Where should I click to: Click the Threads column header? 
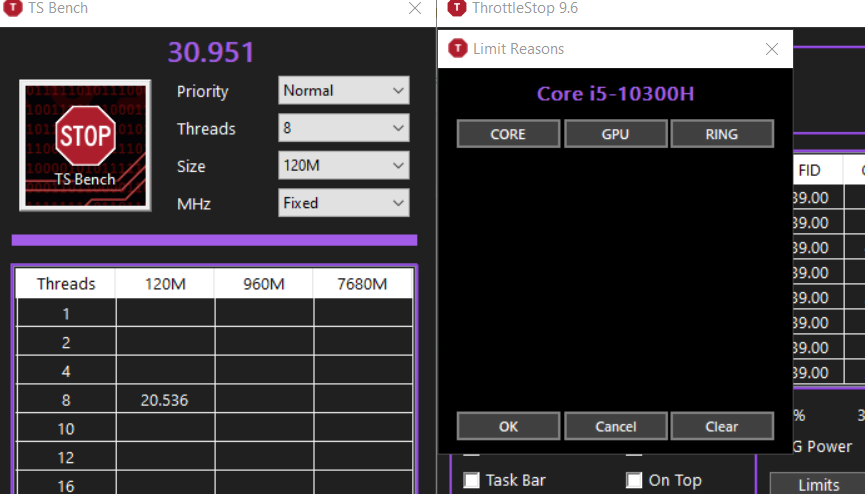[66, 284]
